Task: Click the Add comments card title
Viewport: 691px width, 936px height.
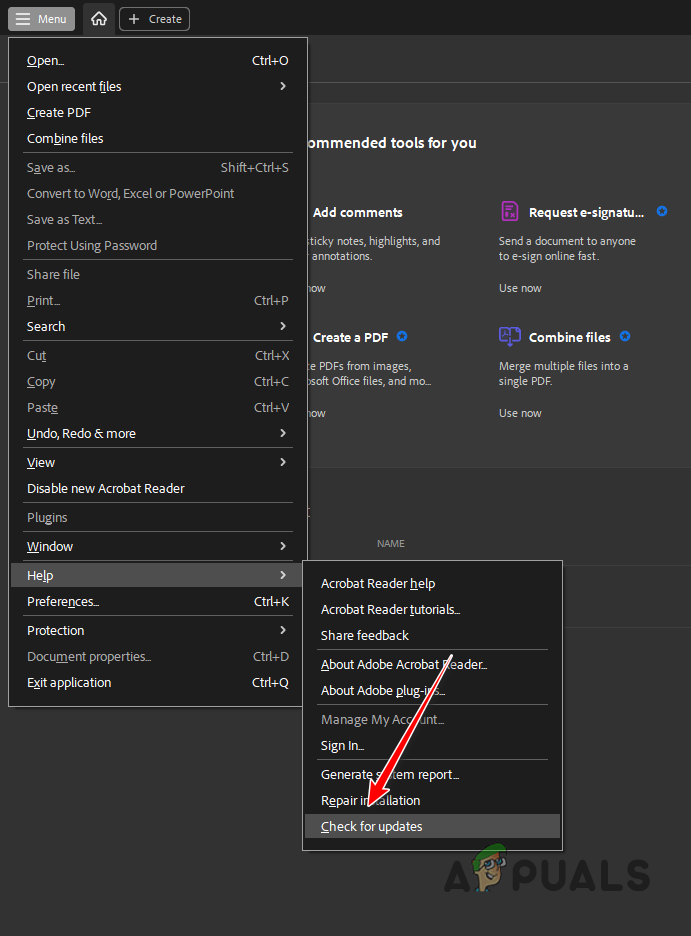Action: 357,213
